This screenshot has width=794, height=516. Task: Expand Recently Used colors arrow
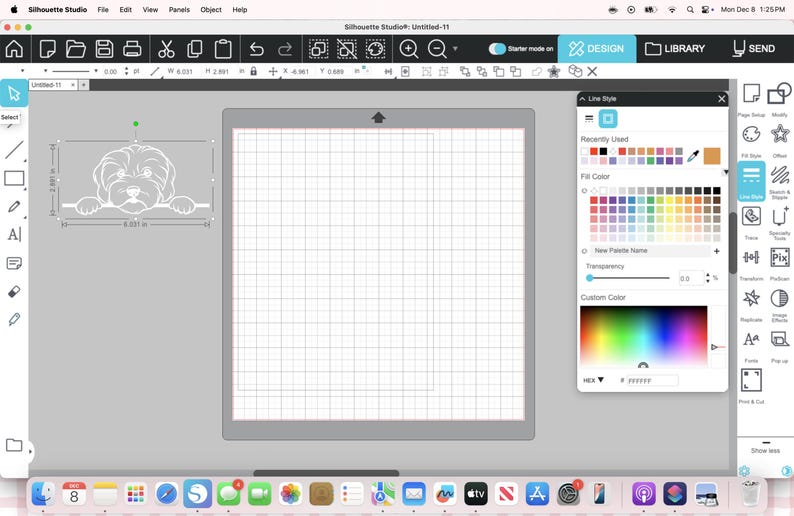[x=726, y=172]
